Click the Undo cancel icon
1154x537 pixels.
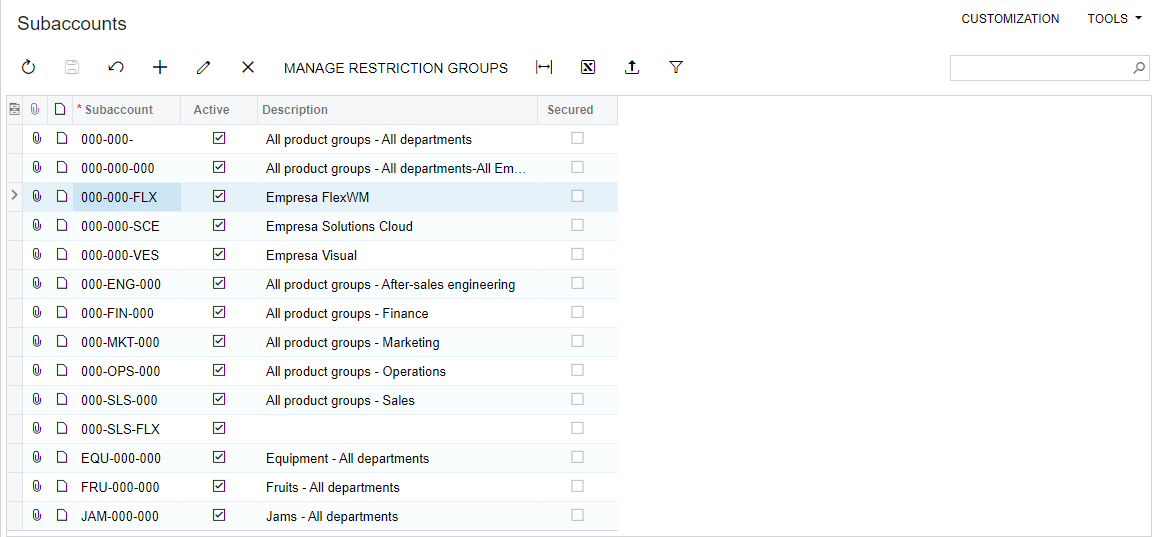116,68
